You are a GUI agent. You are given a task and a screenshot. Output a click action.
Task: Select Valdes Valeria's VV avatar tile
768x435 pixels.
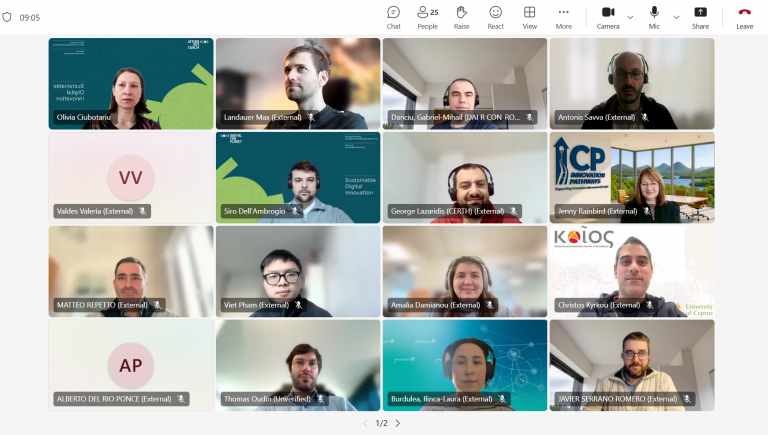click(131, 178)
